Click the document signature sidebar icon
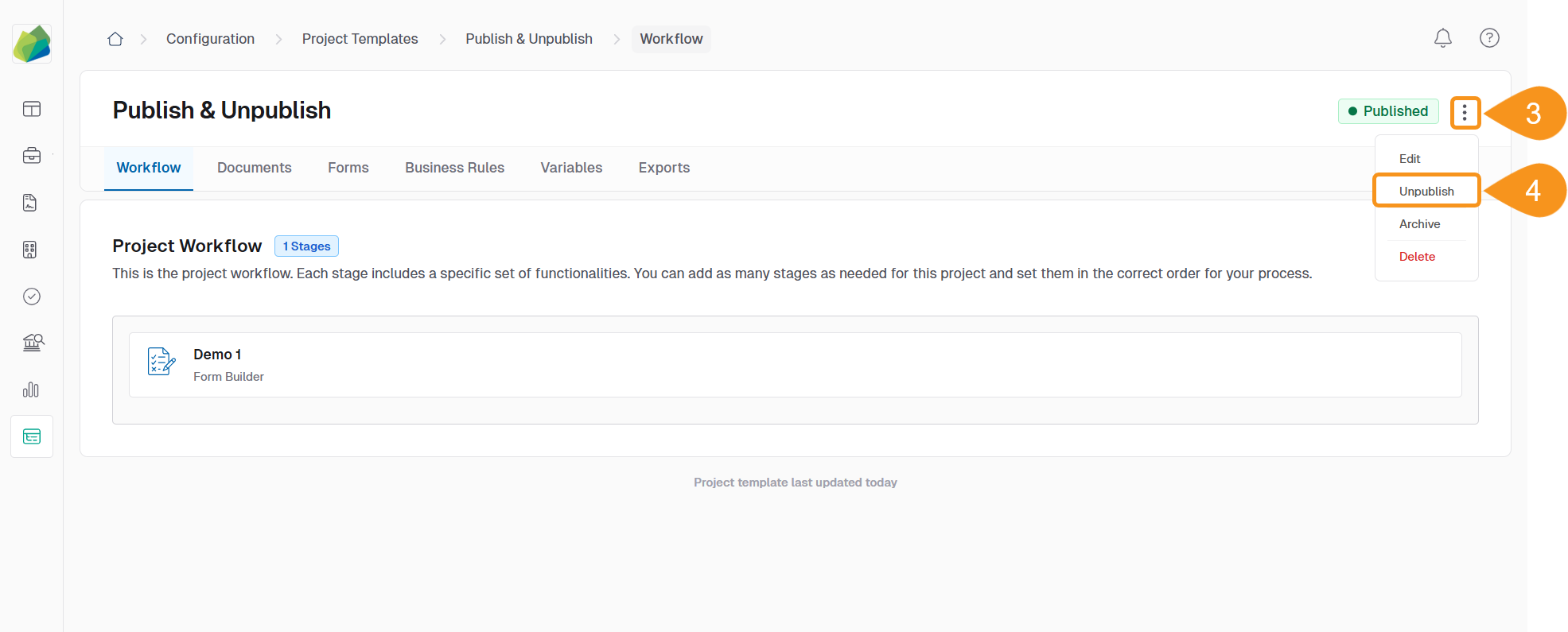Image resolution: width=1568 pixels, height=632 pixels. tap(31, 203)
